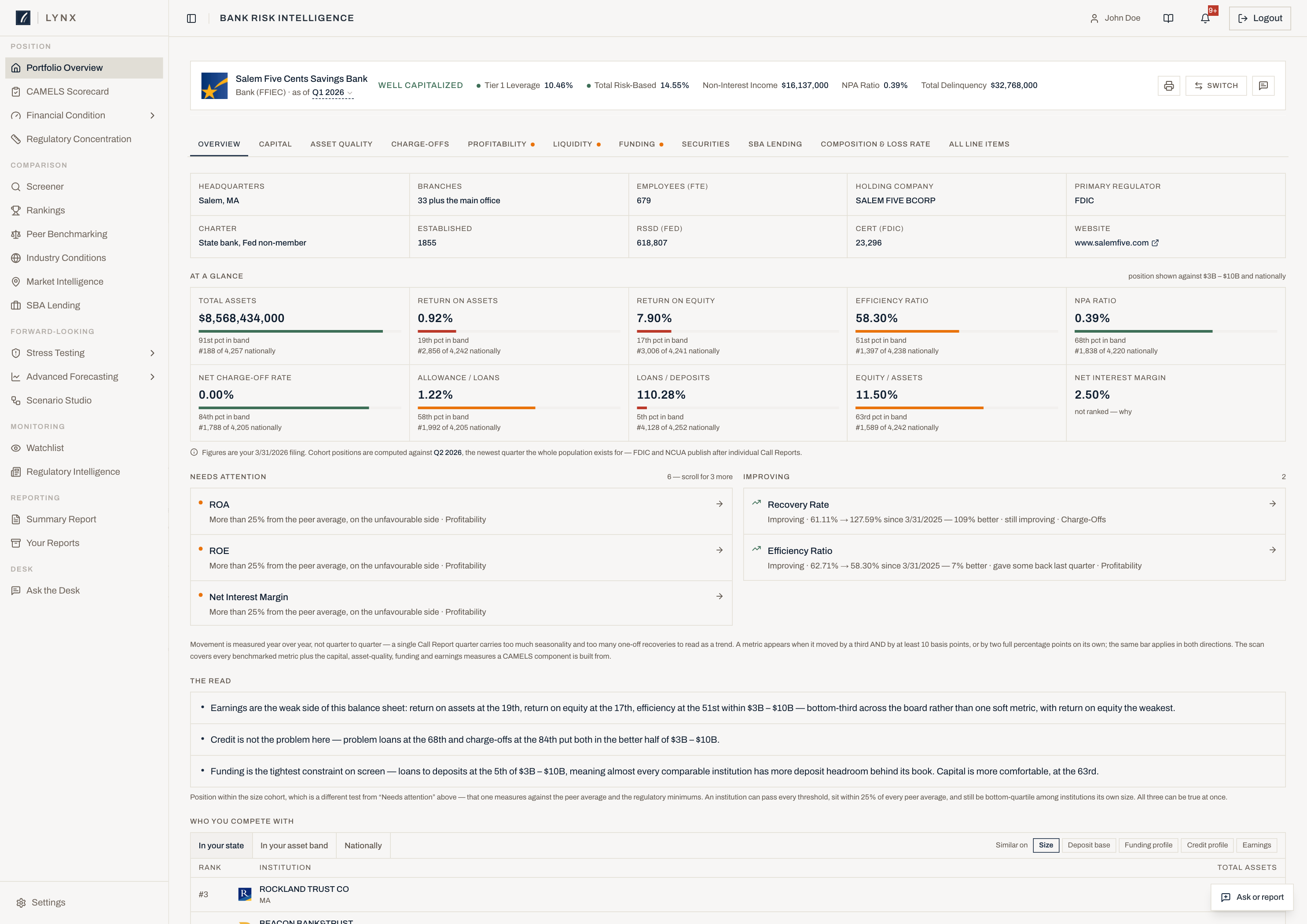Open the Net Interest Margin attention row
The image size is (1307, 924).
pyautogui.click(x=461, y=604)
